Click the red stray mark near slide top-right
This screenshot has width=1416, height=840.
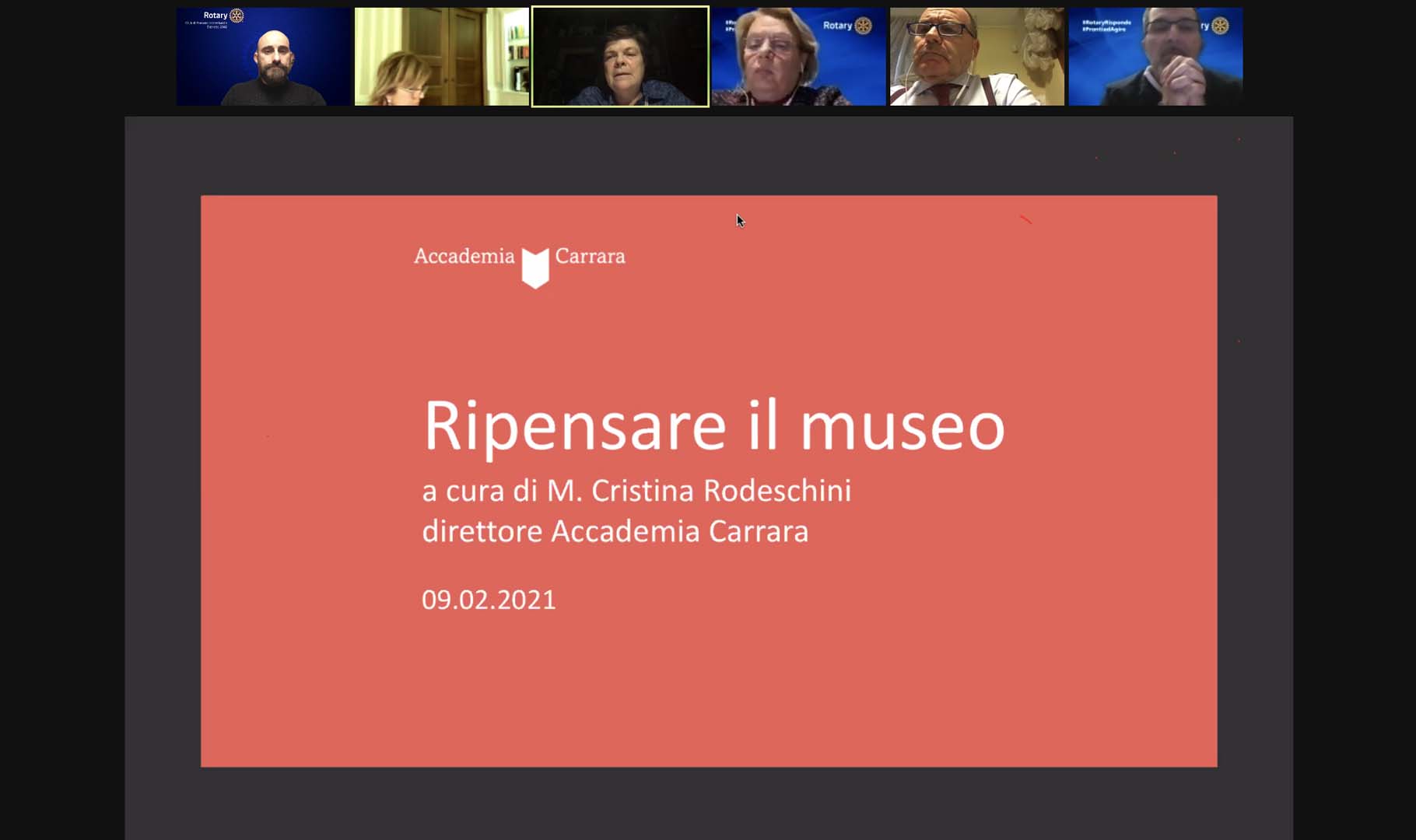[x=1025, y=220]
